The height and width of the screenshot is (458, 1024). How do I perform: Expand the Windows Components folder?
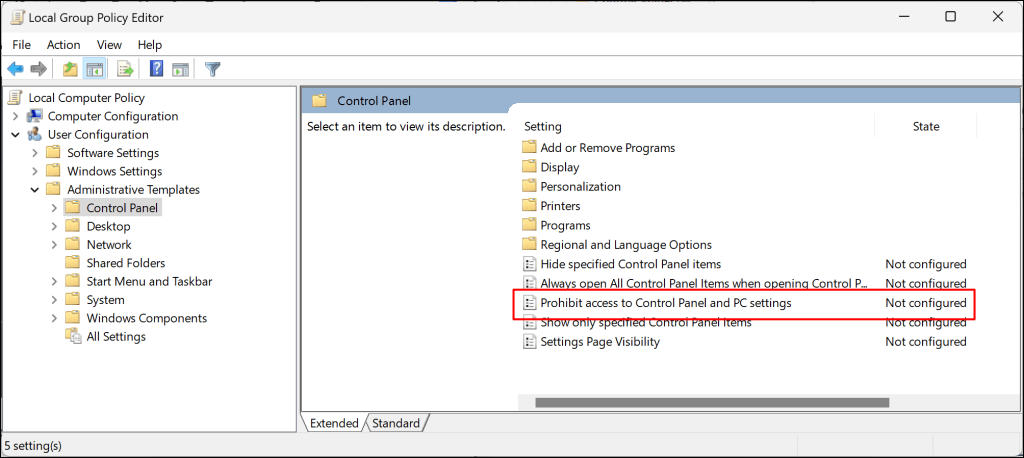(54, 318)
